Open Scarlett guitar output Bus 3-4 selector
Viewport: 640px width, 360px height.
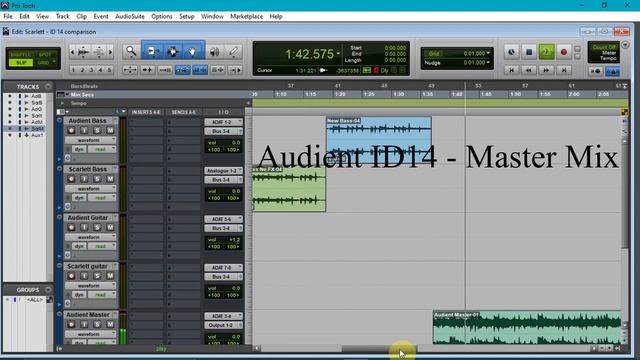[223, 277]
